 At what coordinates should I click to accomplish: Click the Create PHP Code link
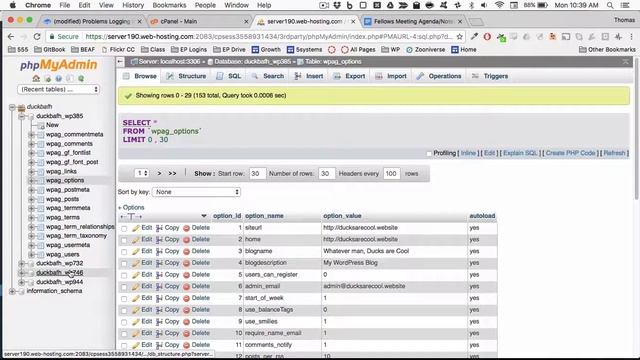click(570, 153)
